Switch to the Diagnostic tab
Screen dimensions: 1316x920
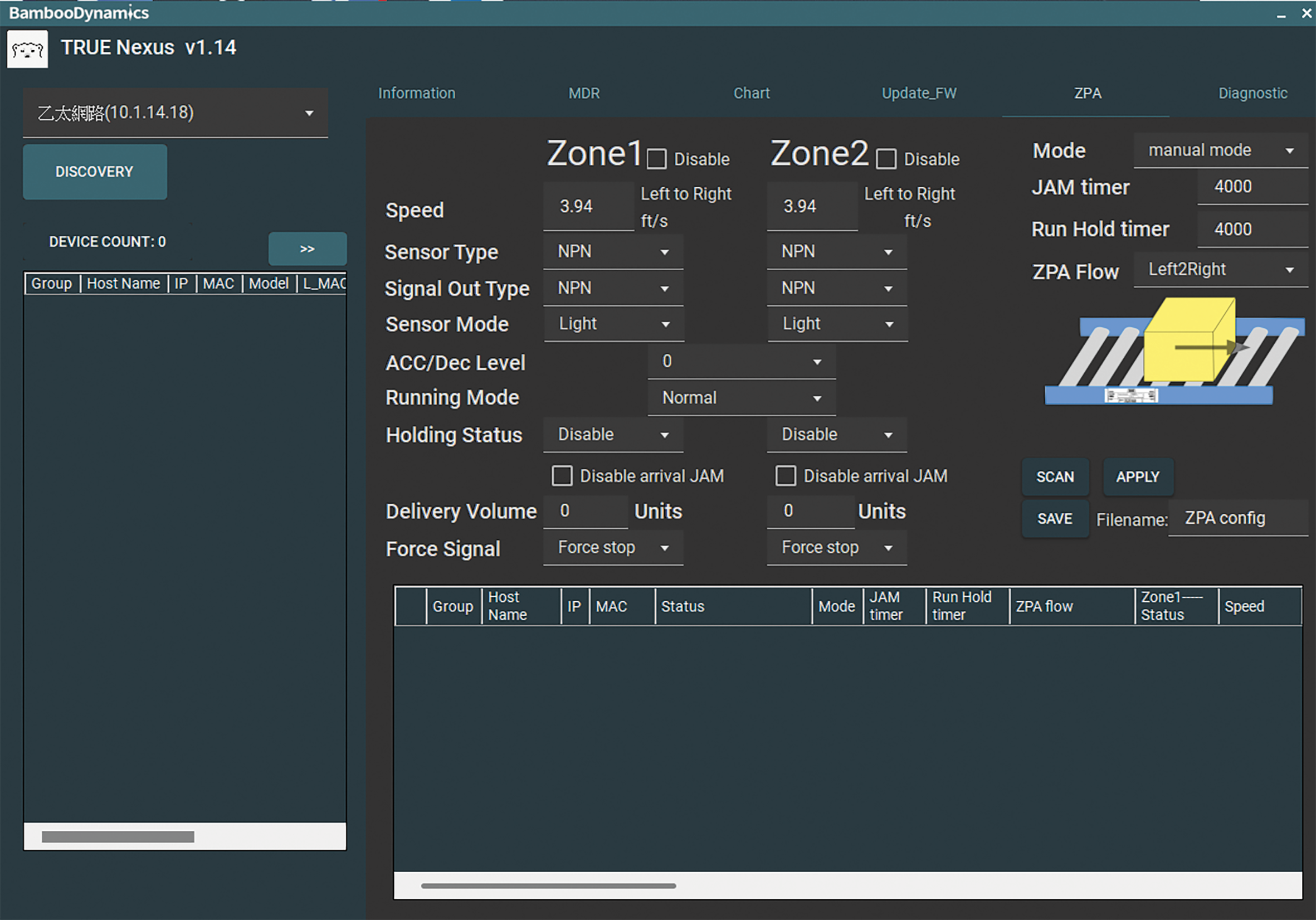tap(1253, 94)
